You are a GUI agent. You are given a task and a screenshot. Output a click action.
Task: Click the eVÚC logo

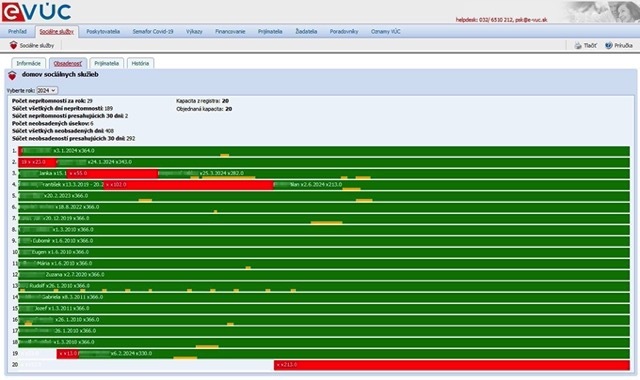pos(36,11)
